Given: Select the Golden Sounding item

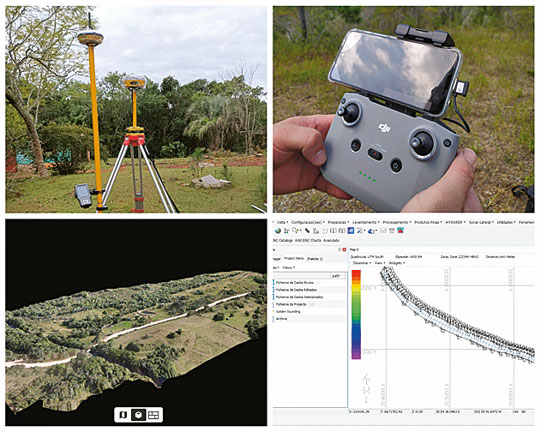Looking at the screenshot, I should point(288,312).
